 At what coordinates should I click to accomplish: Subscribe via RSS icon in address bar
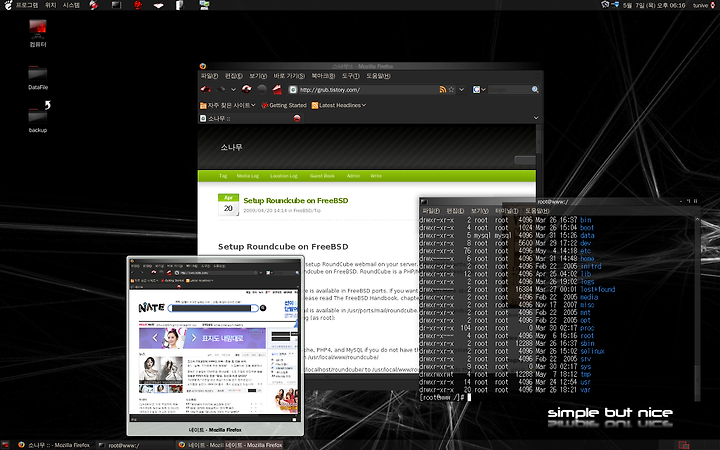(443, 90)
